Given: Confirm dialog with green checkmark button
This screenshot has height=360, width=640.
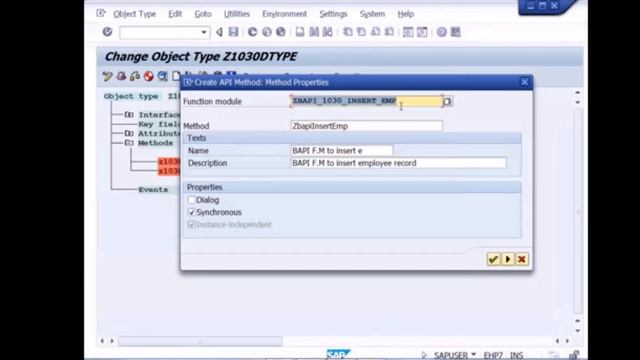Looking at the screenshot, I should point(493,259).
